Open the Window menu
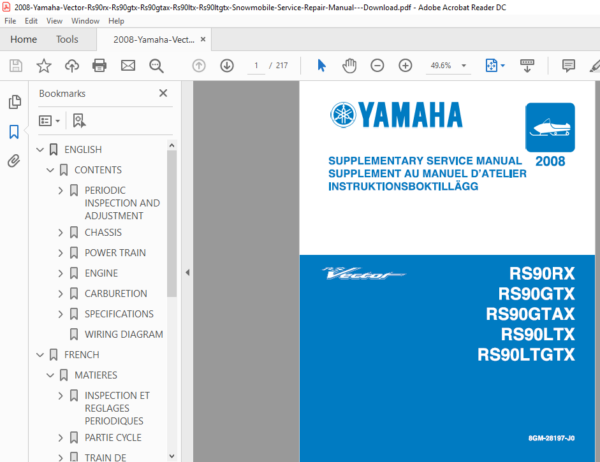 coord(85,21)
